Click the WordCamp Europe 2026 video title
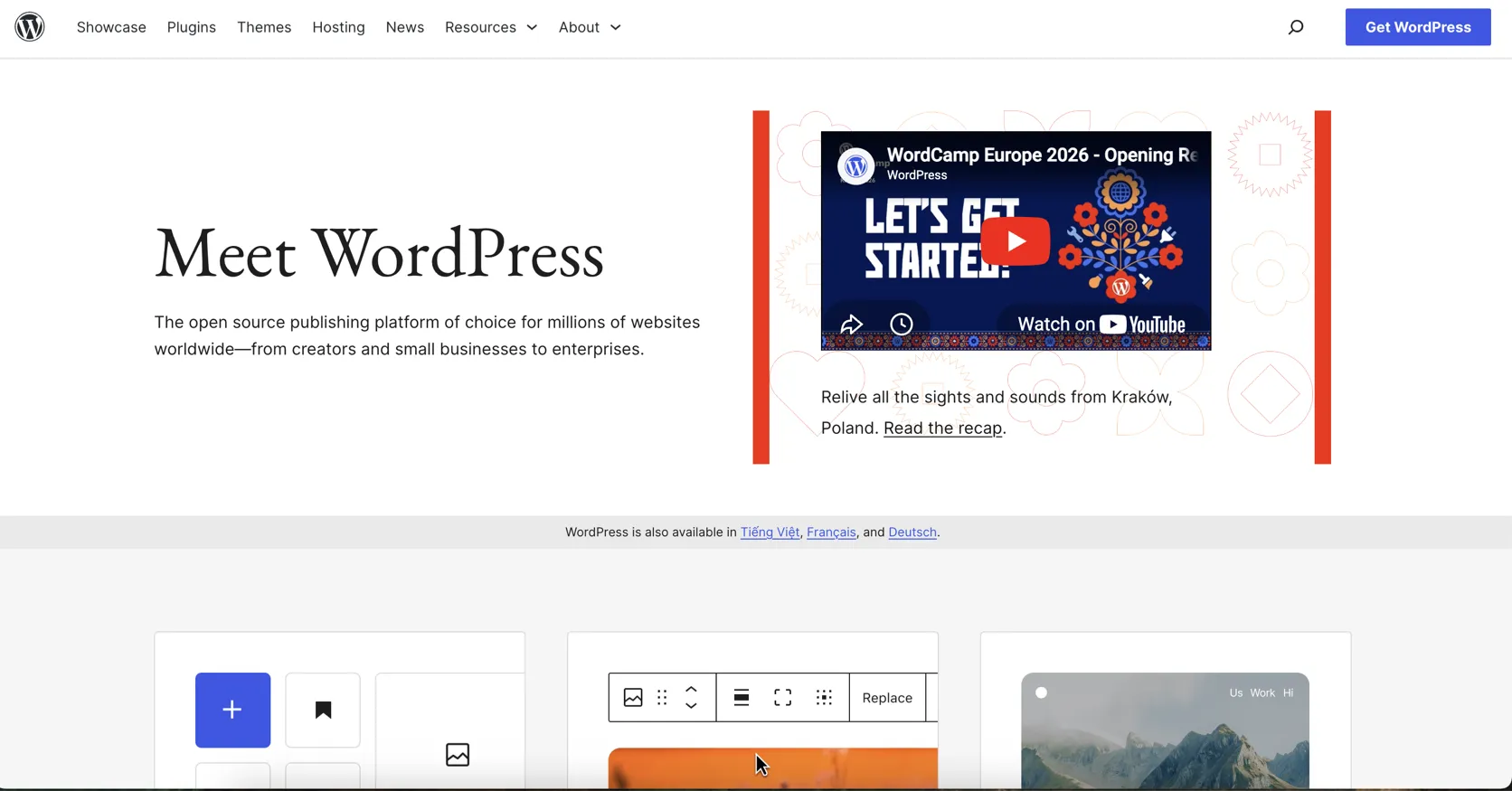This screenshot has width=1512, height=791. (1042, 155)
